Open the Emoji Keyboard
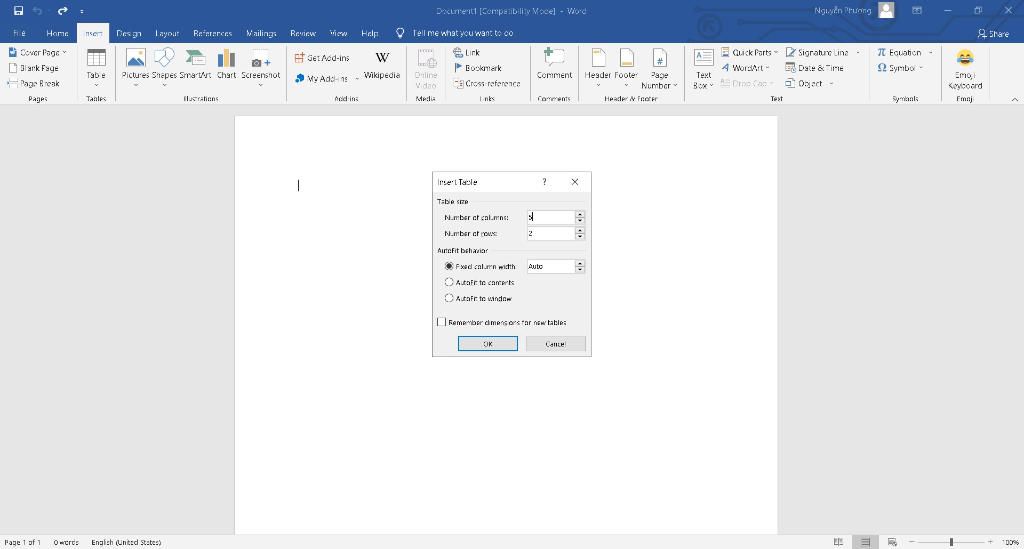 (965, 69)
